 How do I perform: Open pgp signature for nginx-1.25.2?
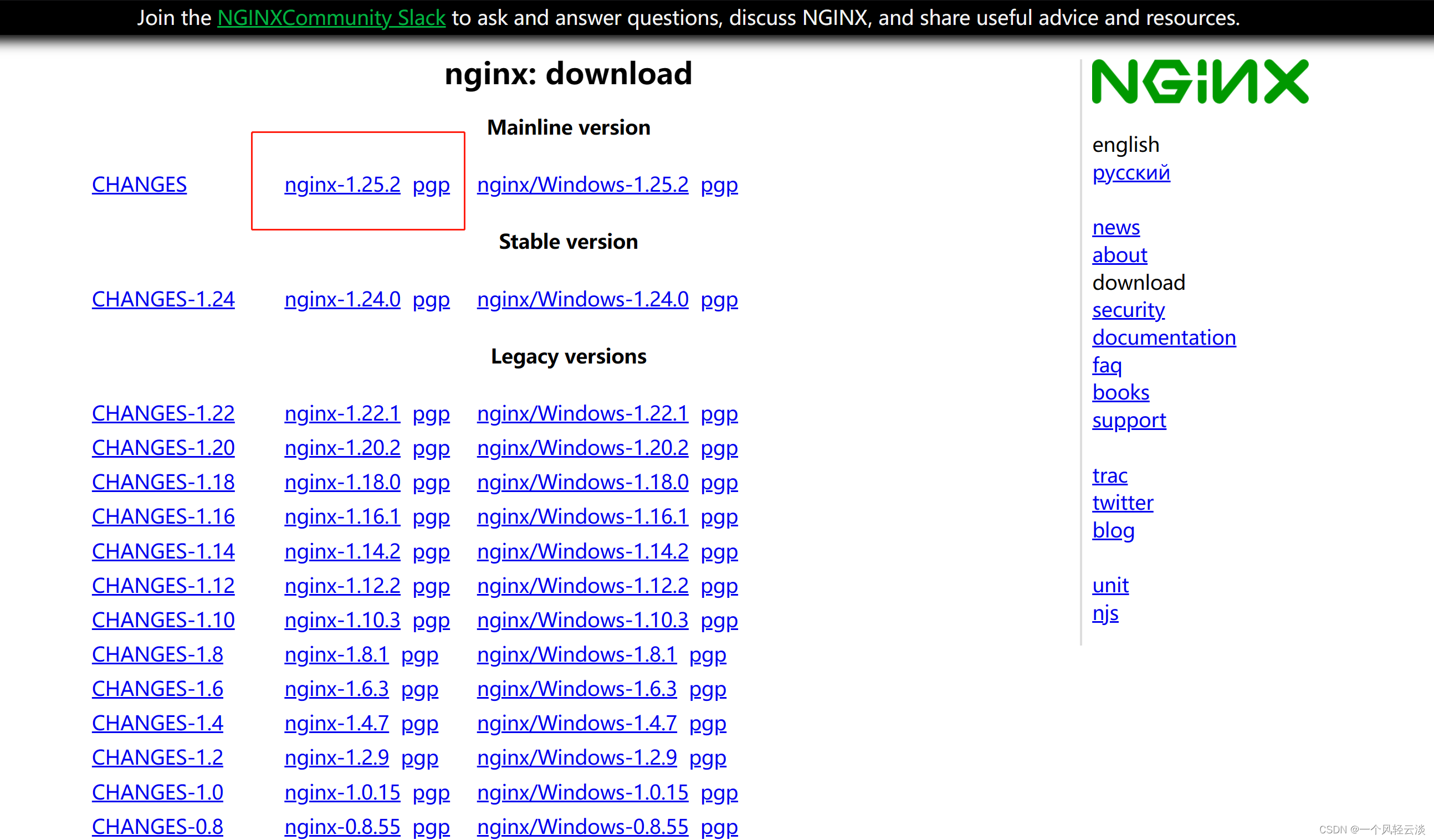[431, 185]
